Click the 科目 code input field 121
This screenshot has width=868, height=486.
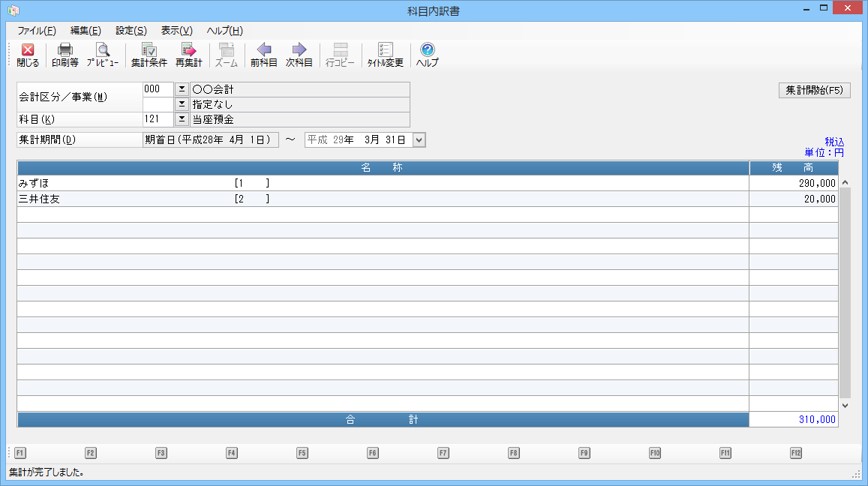click(157, 119)
